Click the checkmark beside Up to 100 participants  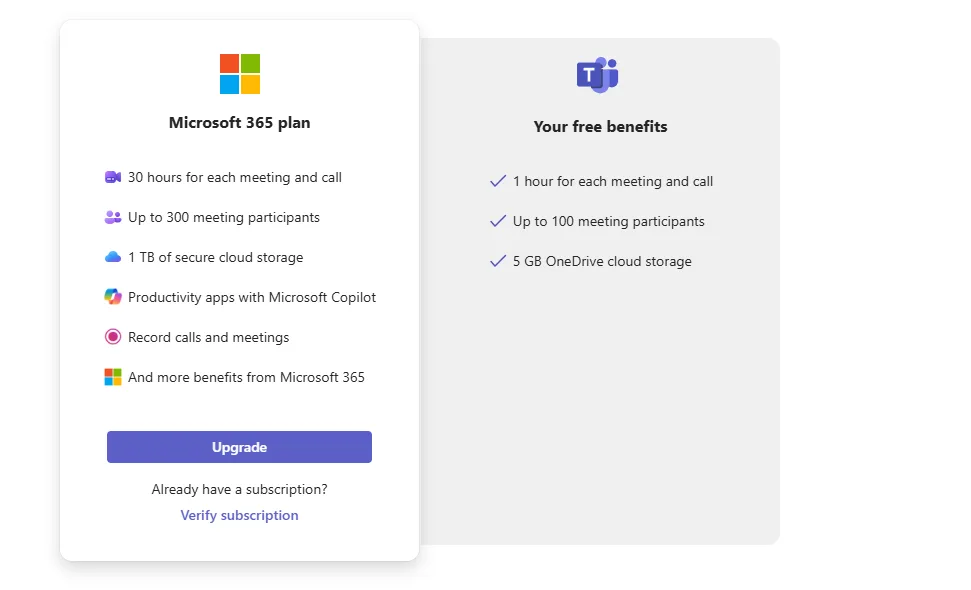tap(497, 220)
